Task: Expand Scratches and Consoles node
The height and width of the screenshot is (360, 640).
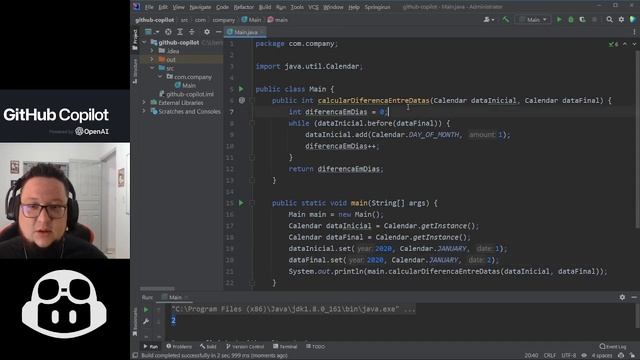Action: (x=144, y=111)
